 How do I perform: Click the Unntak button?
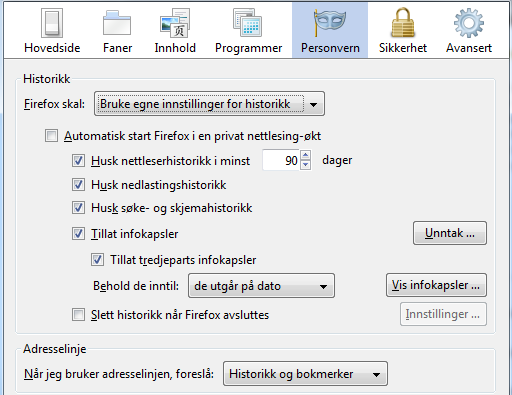click(x=450, y=233)
